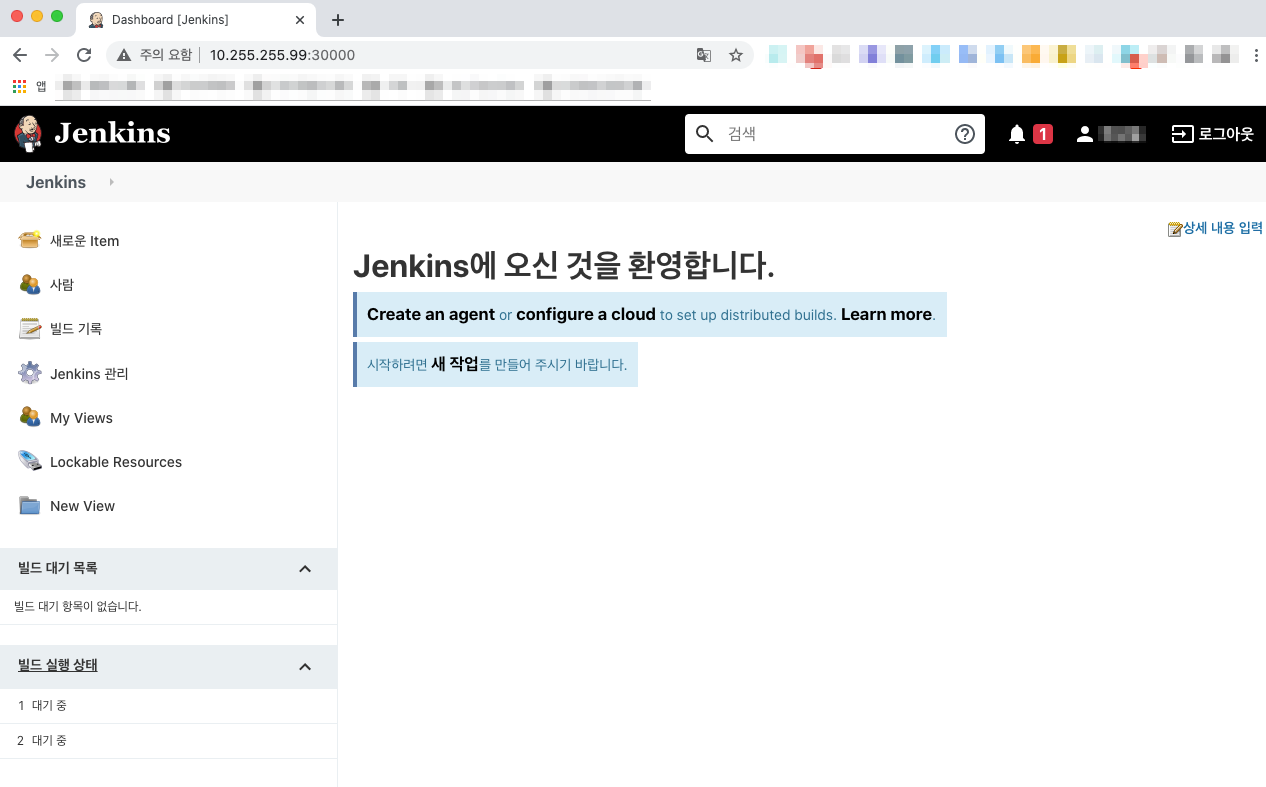
Task: Click the "1 대기 중" executor row
Action: (x=168, y=705)
